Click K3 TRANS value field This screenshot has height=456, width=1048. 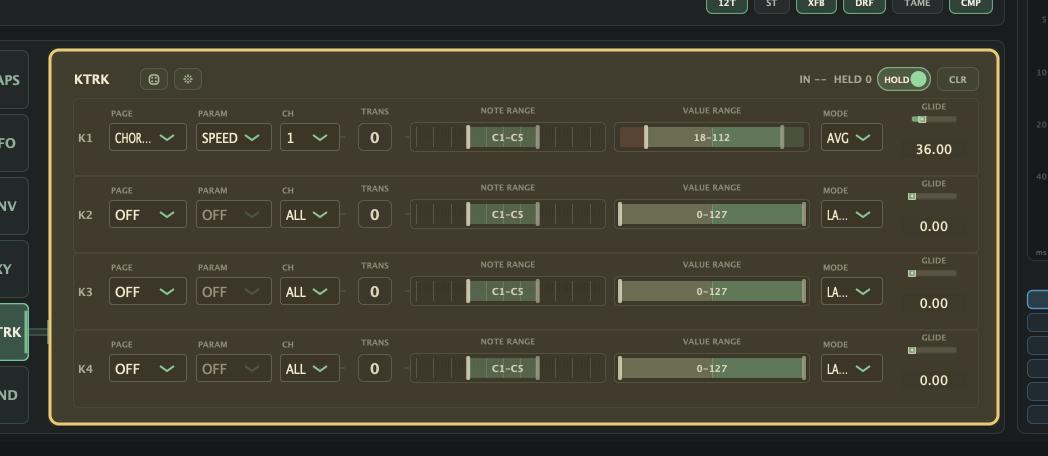375,291
